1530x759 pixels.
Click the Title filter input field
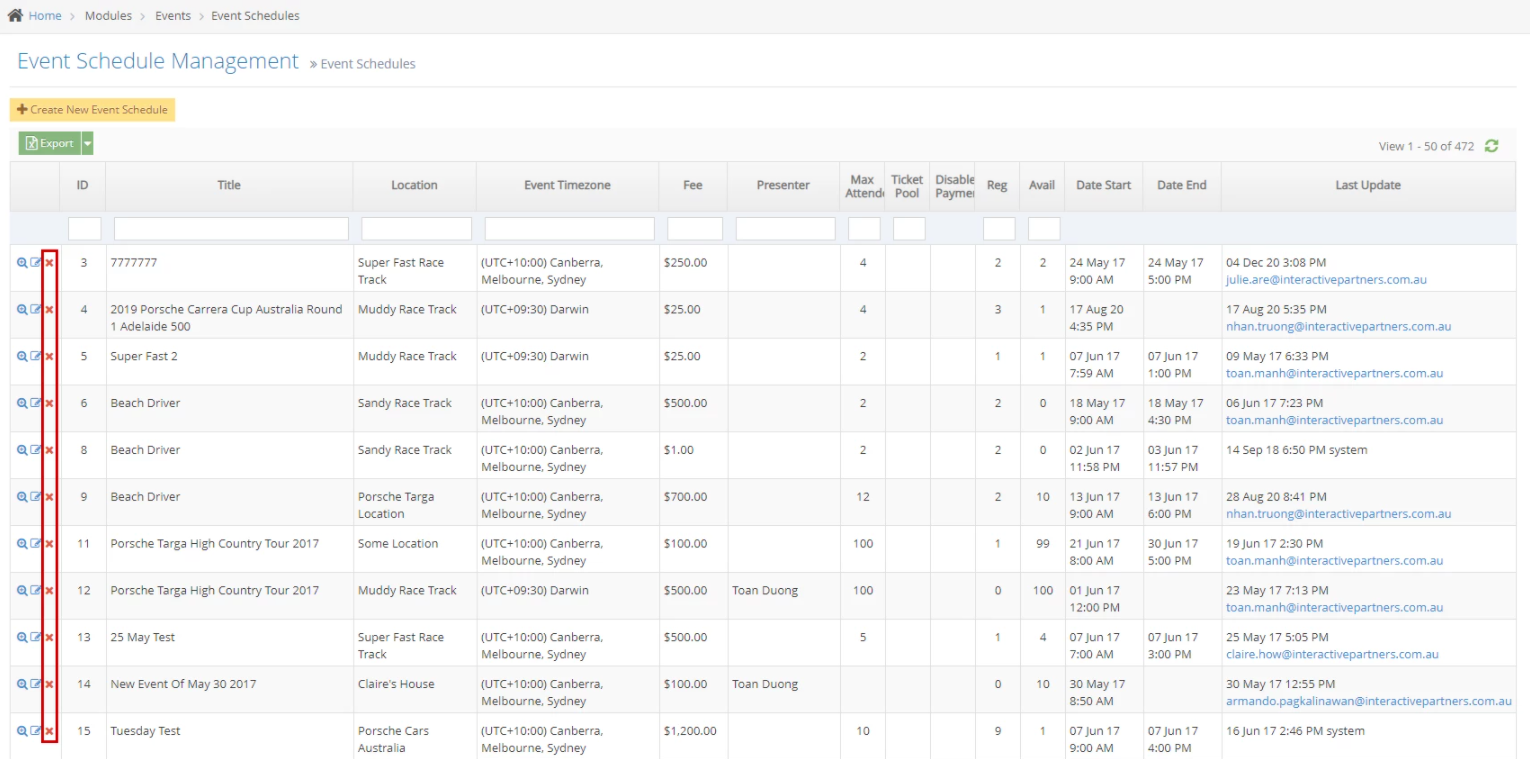click(x=231, y=229)
